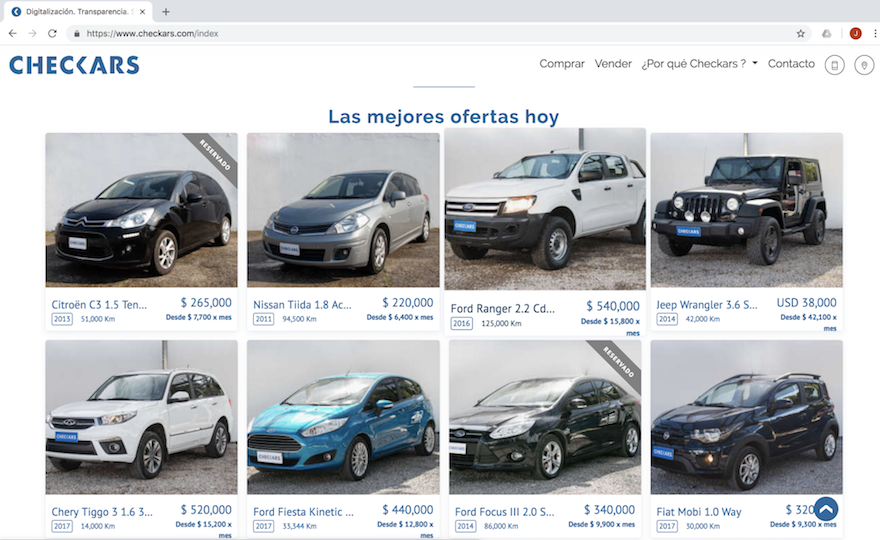Open the Nissan Tiida car photo
Screen dimensions: 880x540
343,210
